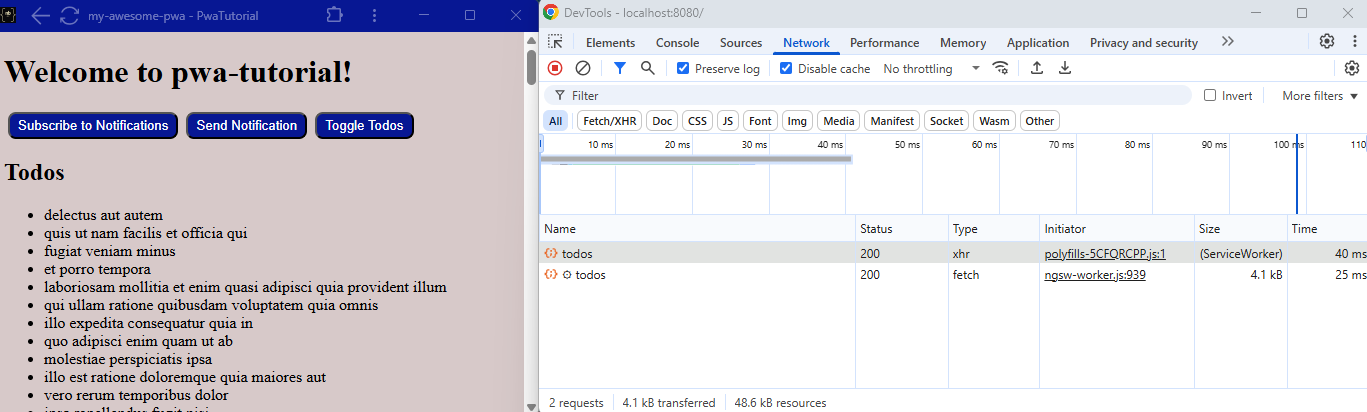Click the PWA app icon in title bar
This screenshot has width=1367, height=412.
tap(8, 16)
